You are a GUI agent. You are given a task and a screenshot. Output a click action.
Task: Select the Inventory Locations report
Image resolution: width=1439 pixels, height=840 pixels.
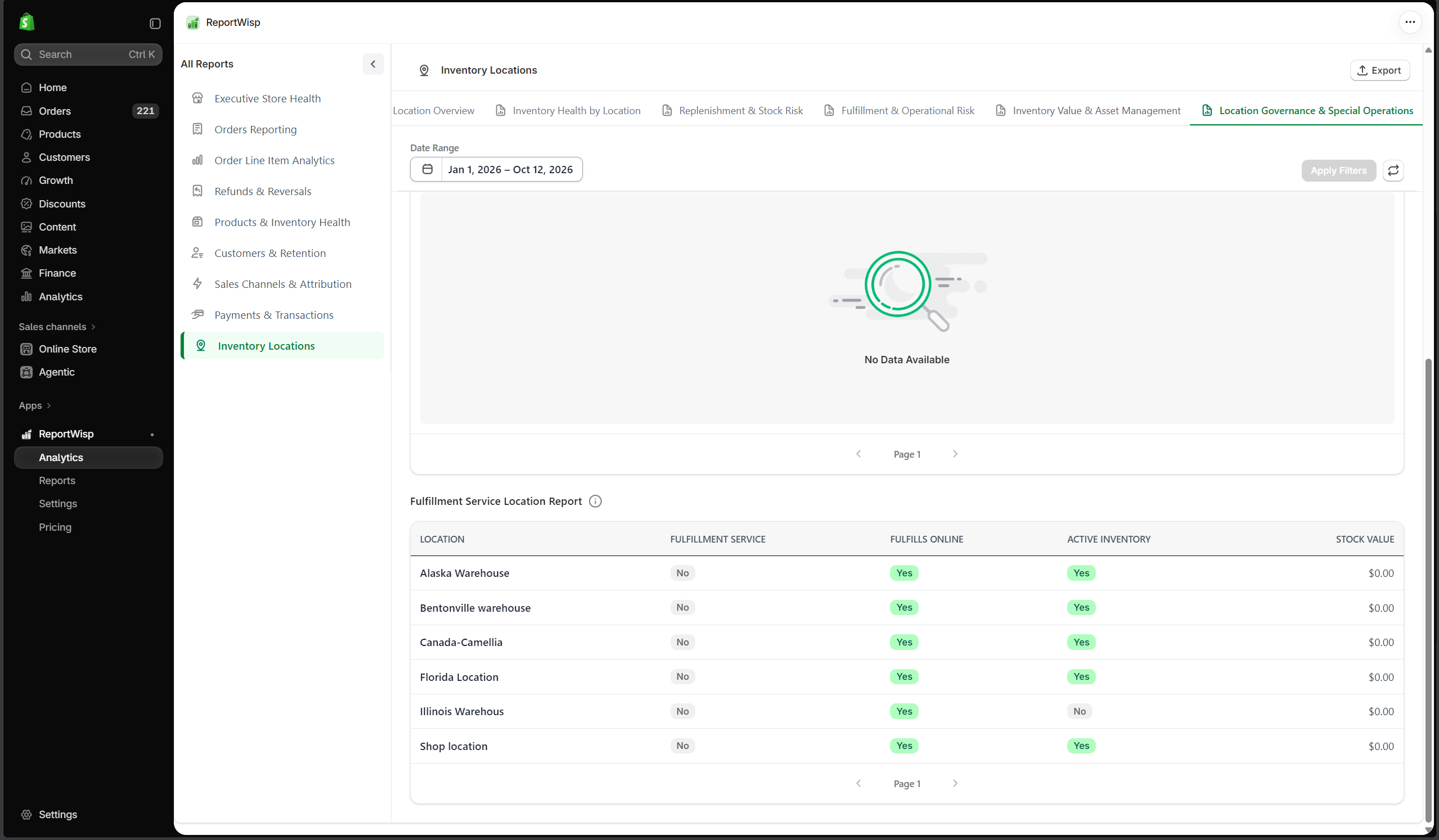[x=282, y=346]
